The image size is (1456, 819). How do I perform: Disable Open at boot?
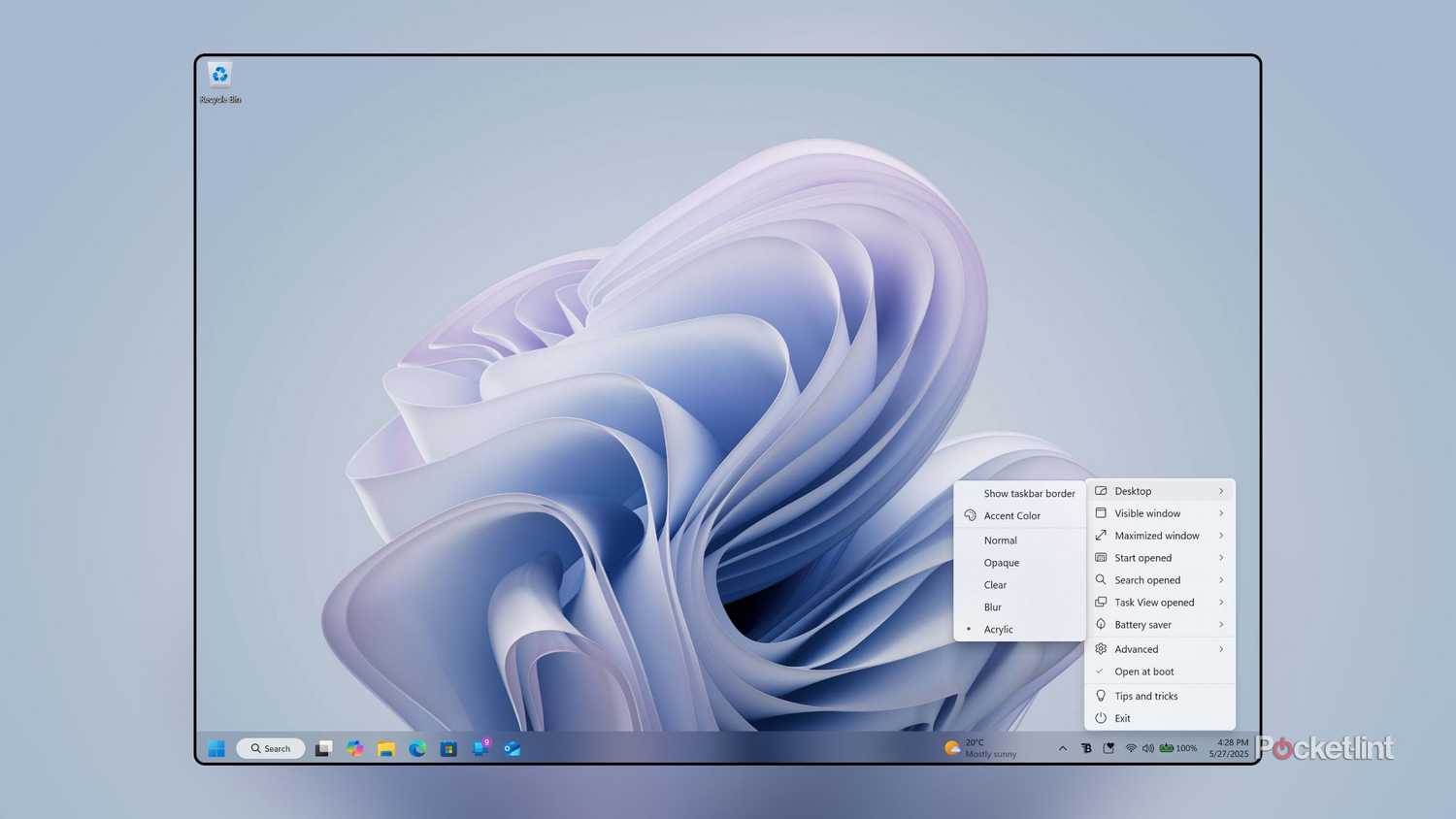click(x=1144, y=672)
